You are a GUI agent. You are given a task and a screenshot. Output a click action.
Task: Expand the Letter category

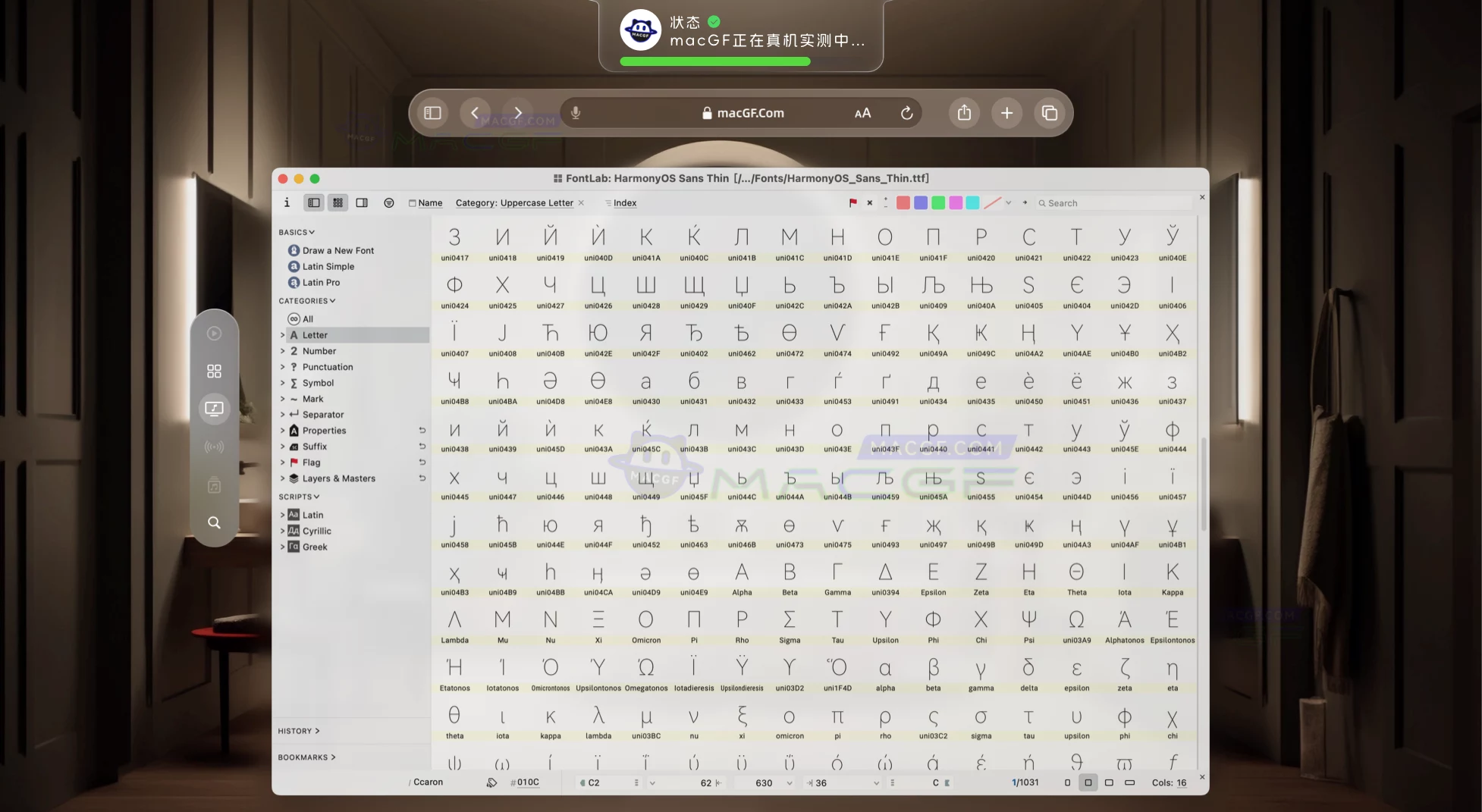282,334
